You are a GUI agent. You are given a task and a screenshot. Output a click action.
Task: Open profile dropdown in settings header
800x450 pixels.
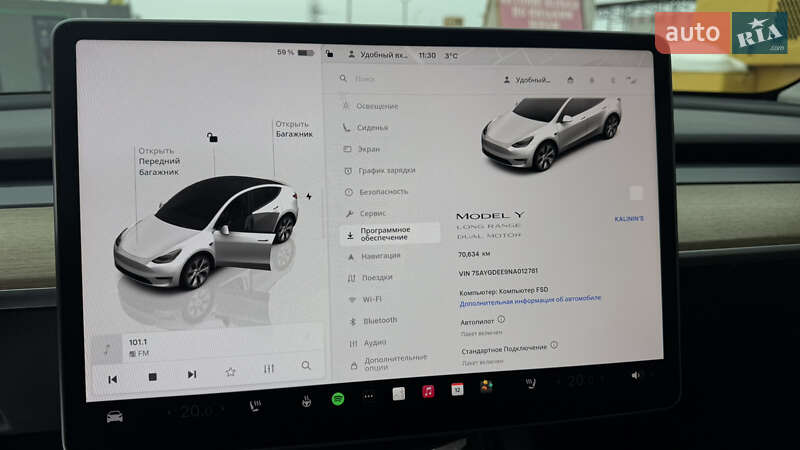pyautogui.click(x=527, y=80)
